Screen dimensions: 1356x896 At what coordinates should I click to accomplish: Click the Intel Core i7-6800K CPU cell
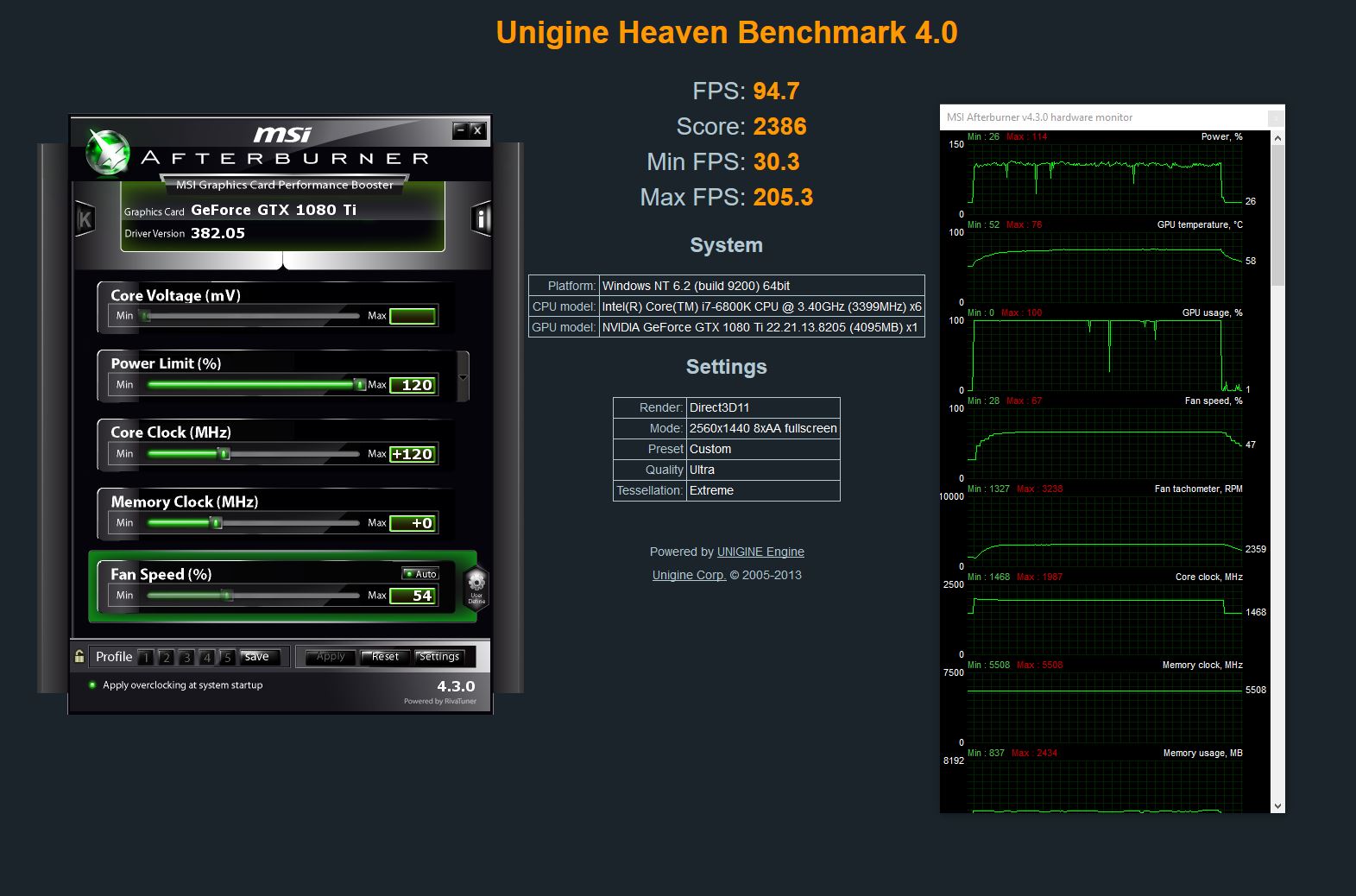pyautogui.click(x=762, y=306)
